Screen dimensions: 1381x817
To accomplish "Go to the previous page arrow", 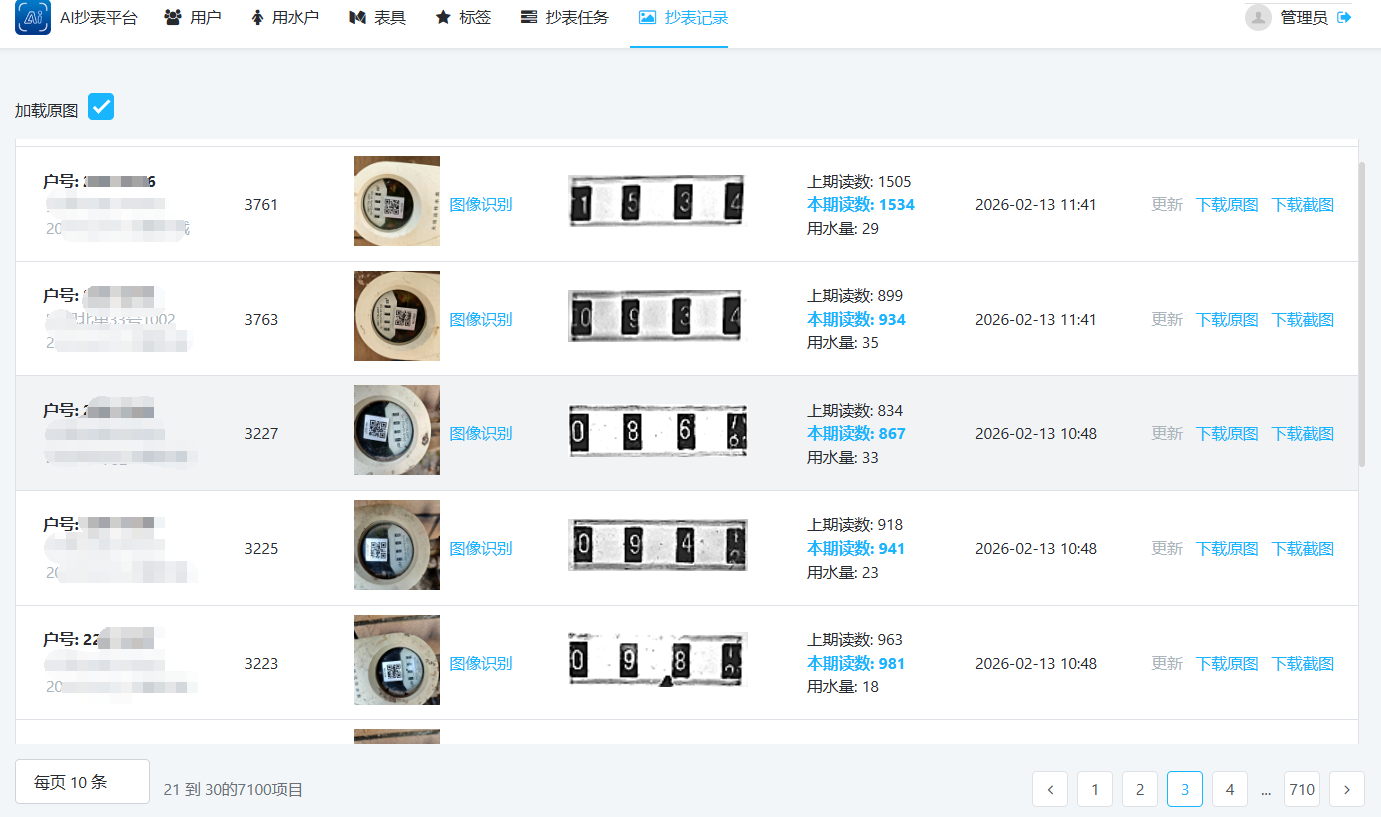I will coord(1050,789).
